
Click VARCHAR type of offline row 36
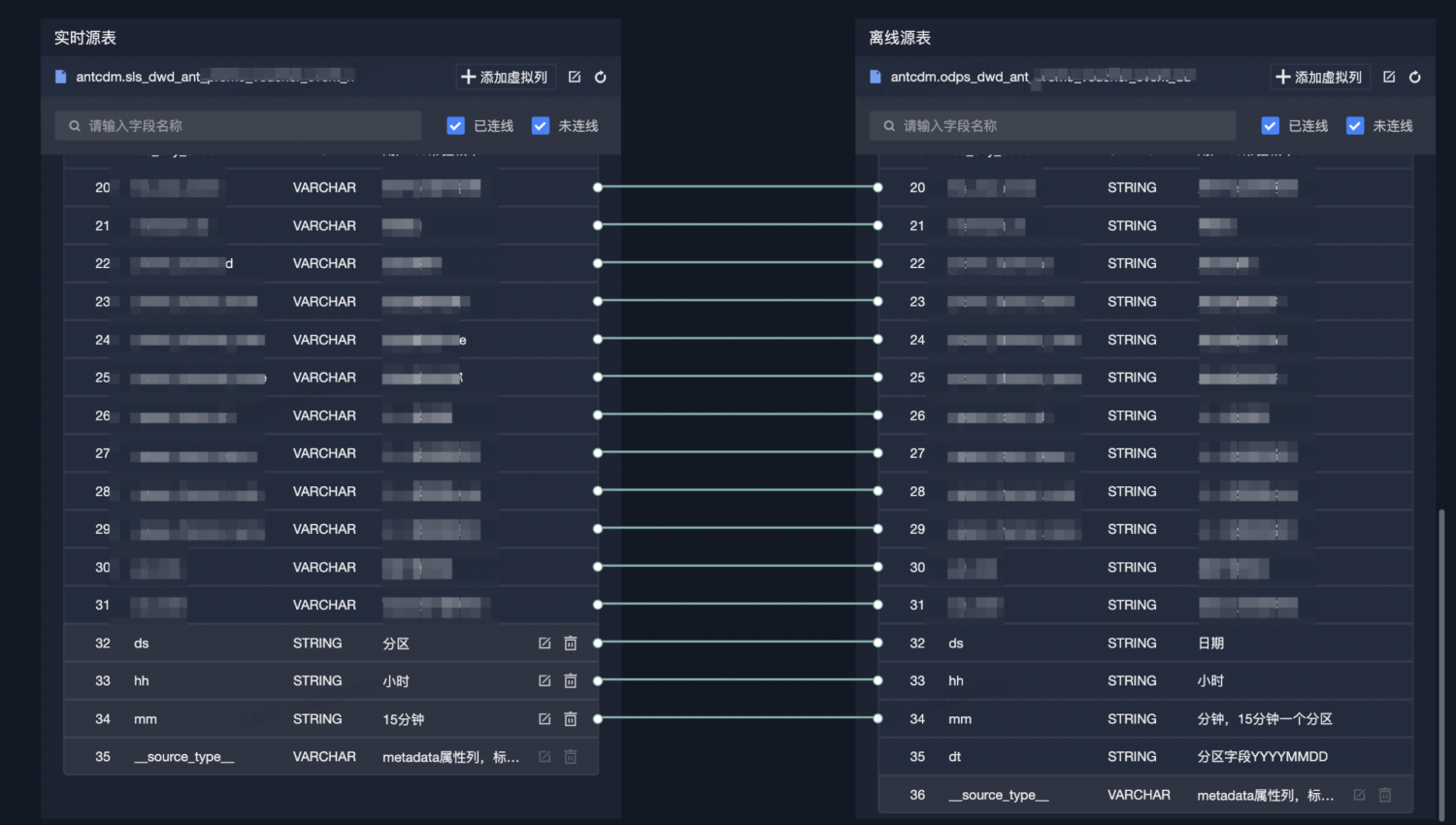point(1139,795)
